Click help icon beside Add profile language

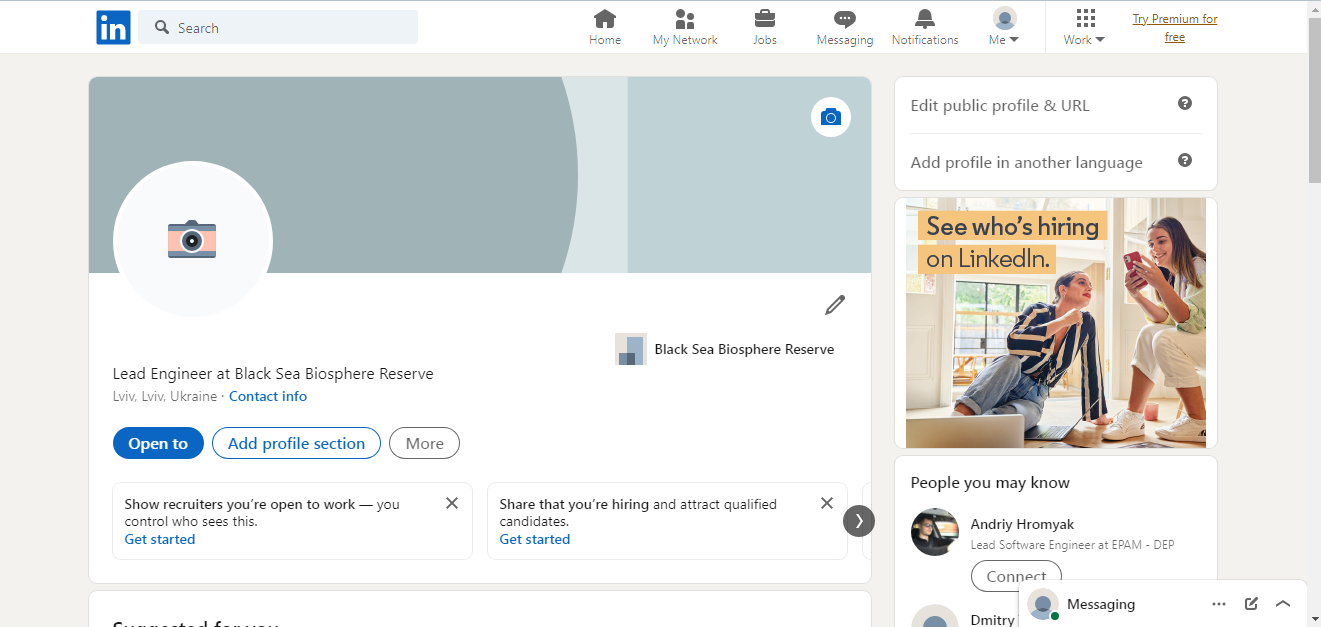[1185, 160]
